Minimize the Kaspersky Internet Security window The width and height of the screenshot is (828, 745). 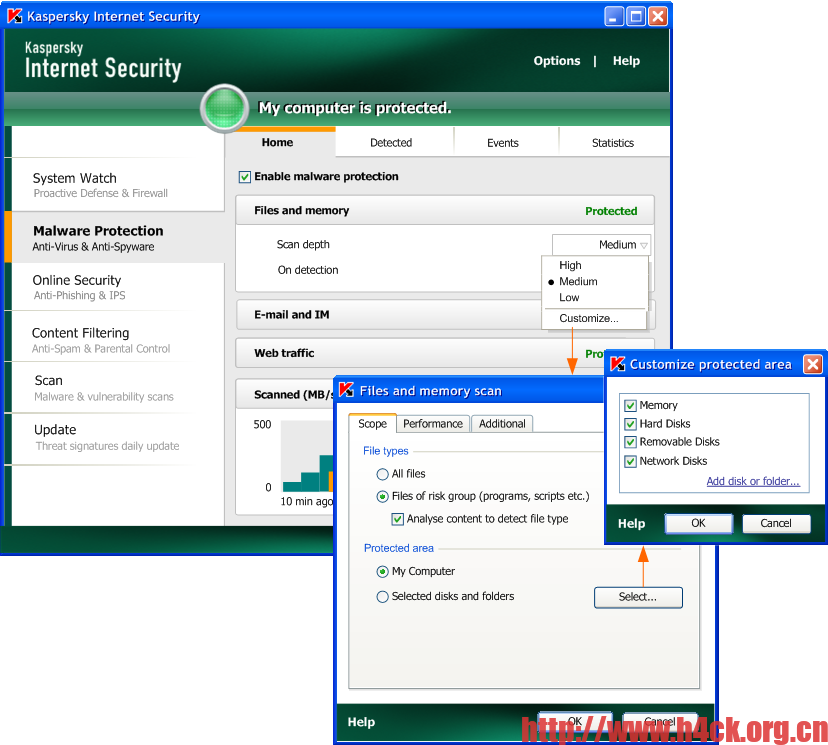[613, 16]
